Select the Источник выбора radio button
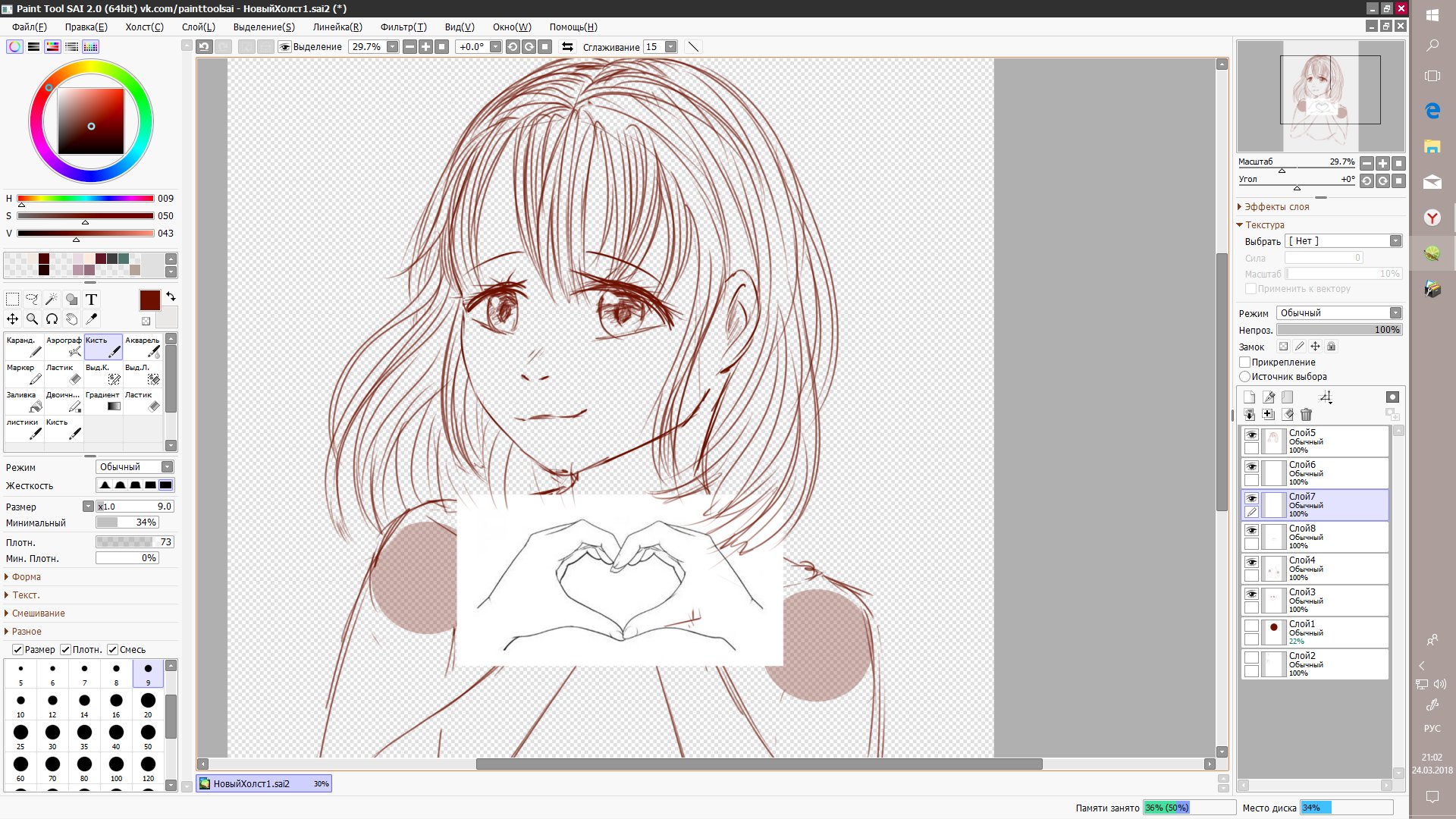1456x819 pixels. (1245, 377)
